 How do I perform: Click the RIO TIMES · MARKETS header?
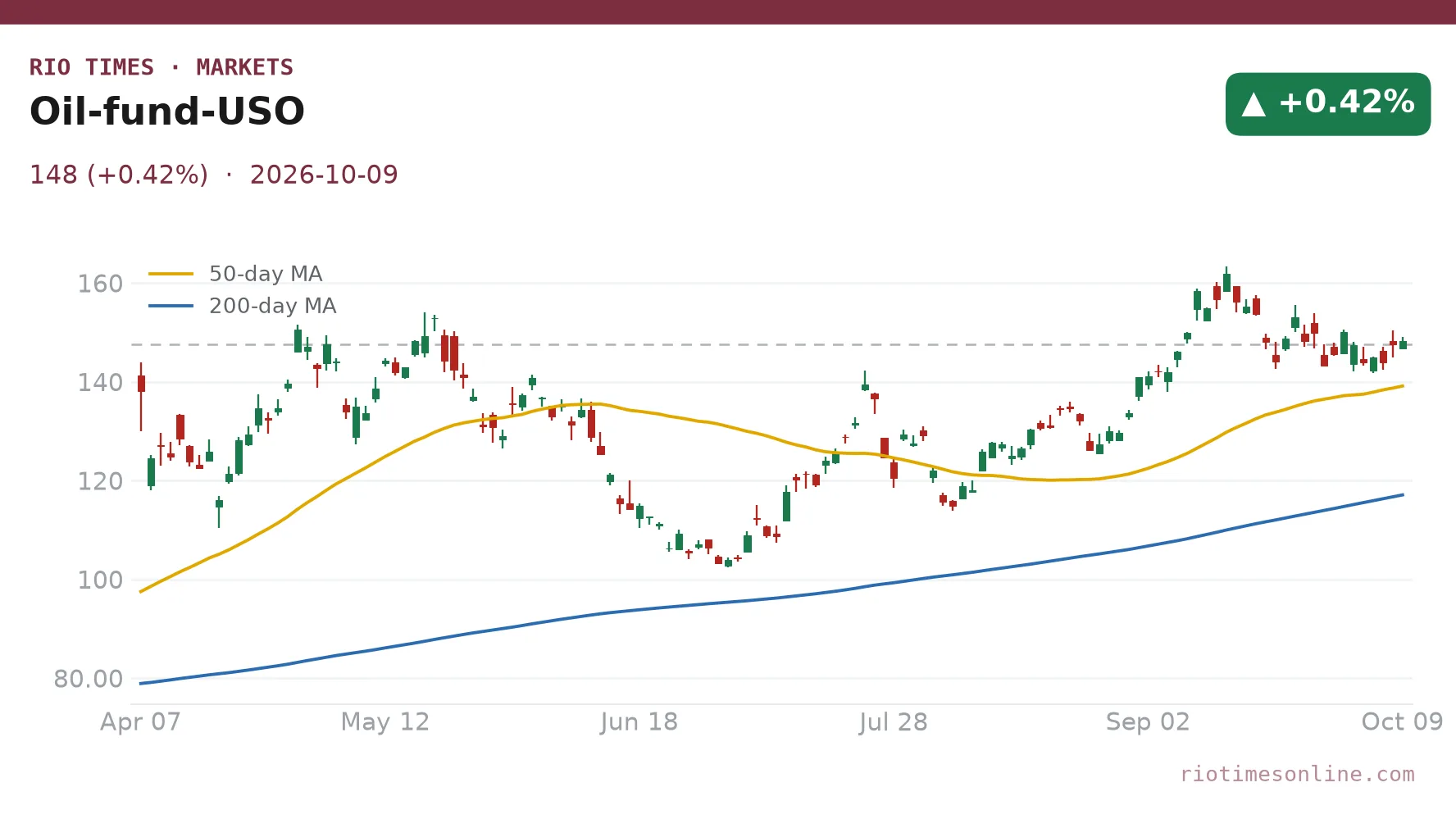pos(162,67)
